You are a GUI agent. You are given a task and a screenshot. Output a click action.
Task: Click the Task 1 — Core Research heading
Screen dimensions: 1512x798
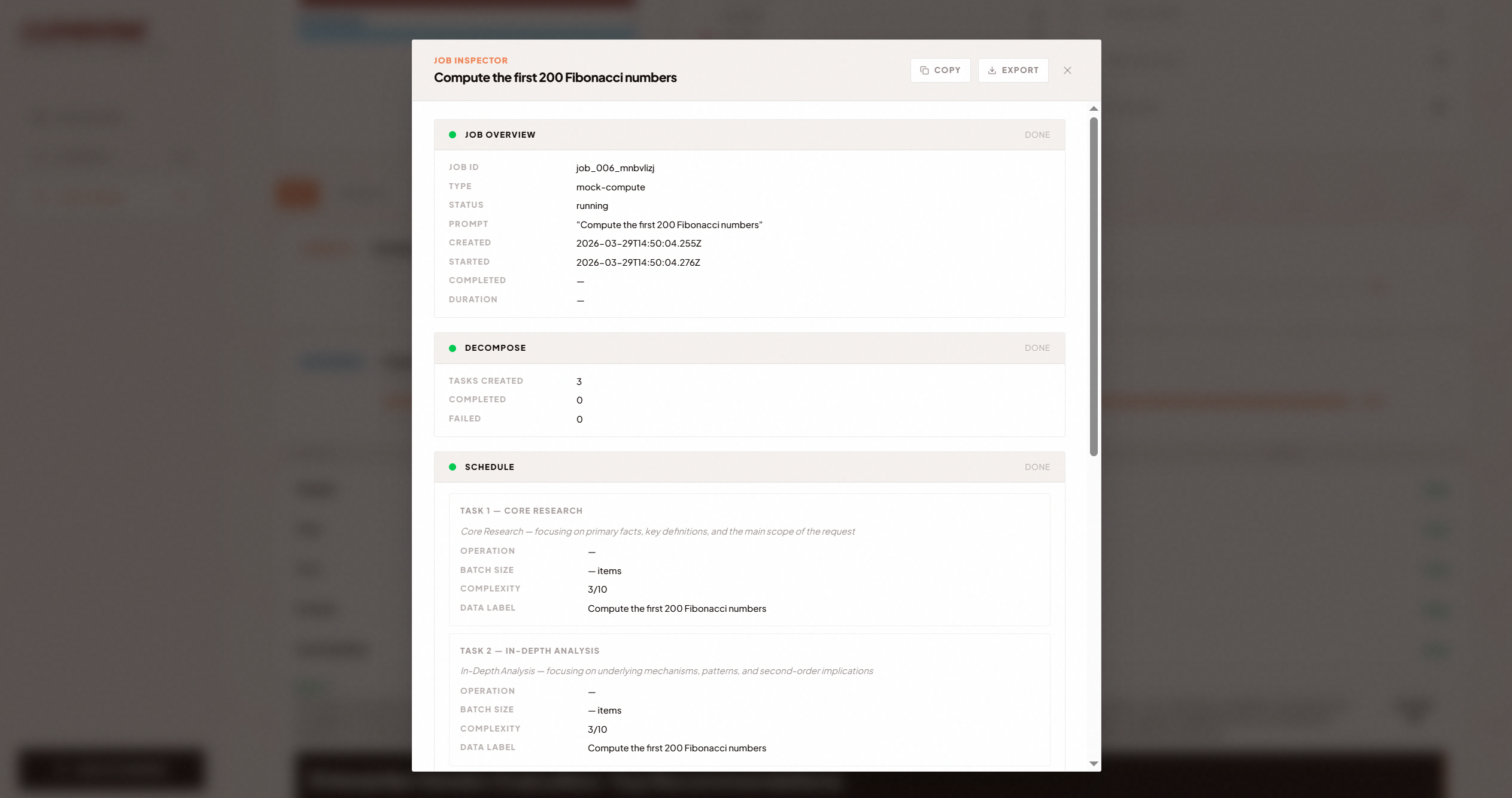[521, 511]
